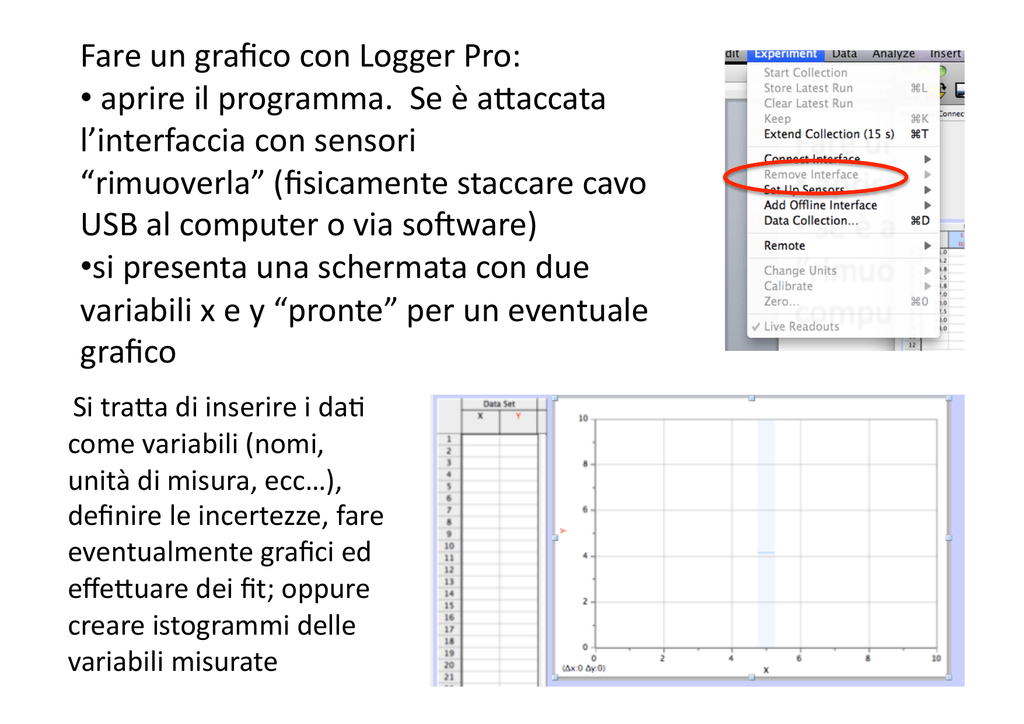Select Change Units in the menu
This screenshot has height=724, width=1024.
[800, 270]
